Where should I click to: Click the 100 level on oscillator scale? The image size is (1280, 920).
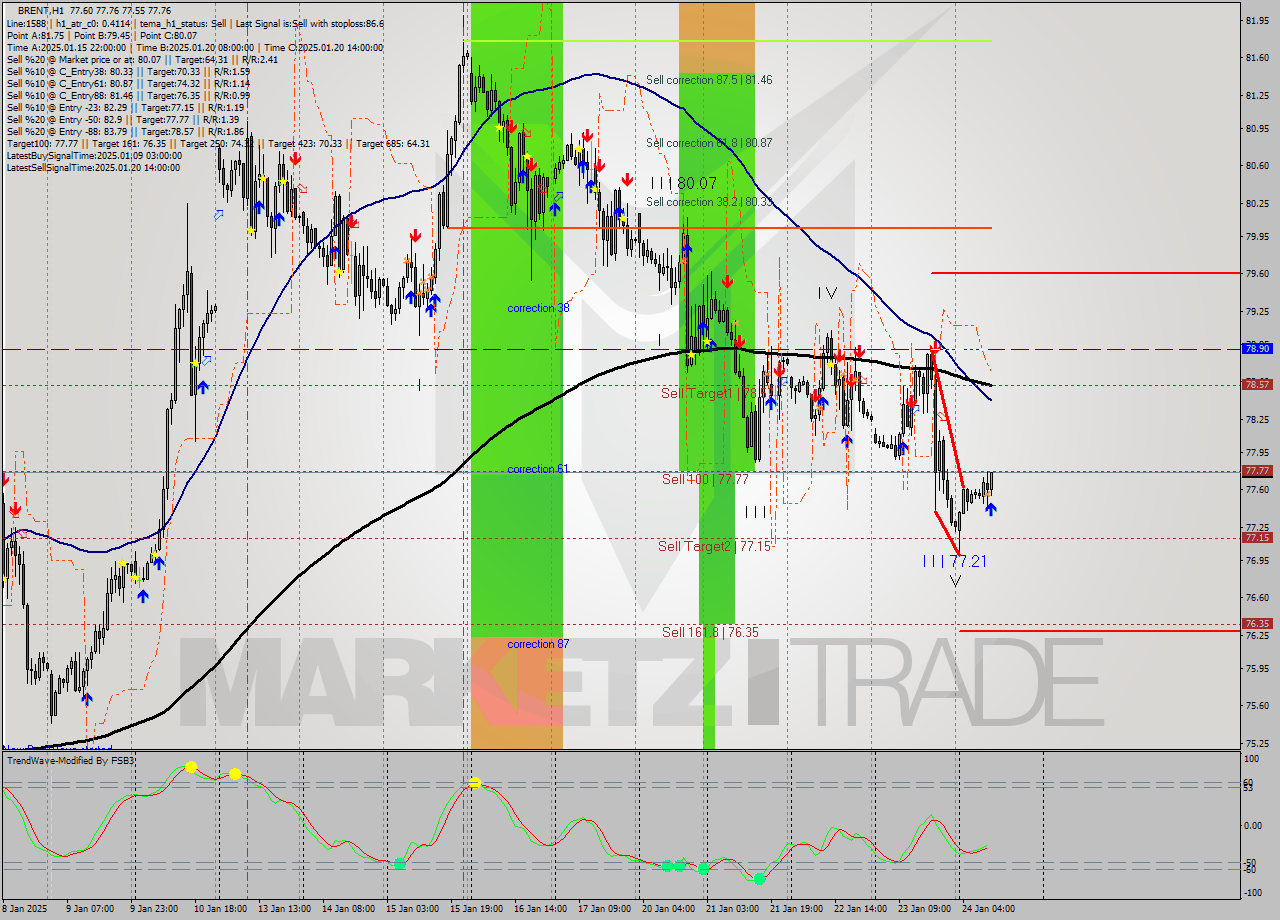point(1250,760)
